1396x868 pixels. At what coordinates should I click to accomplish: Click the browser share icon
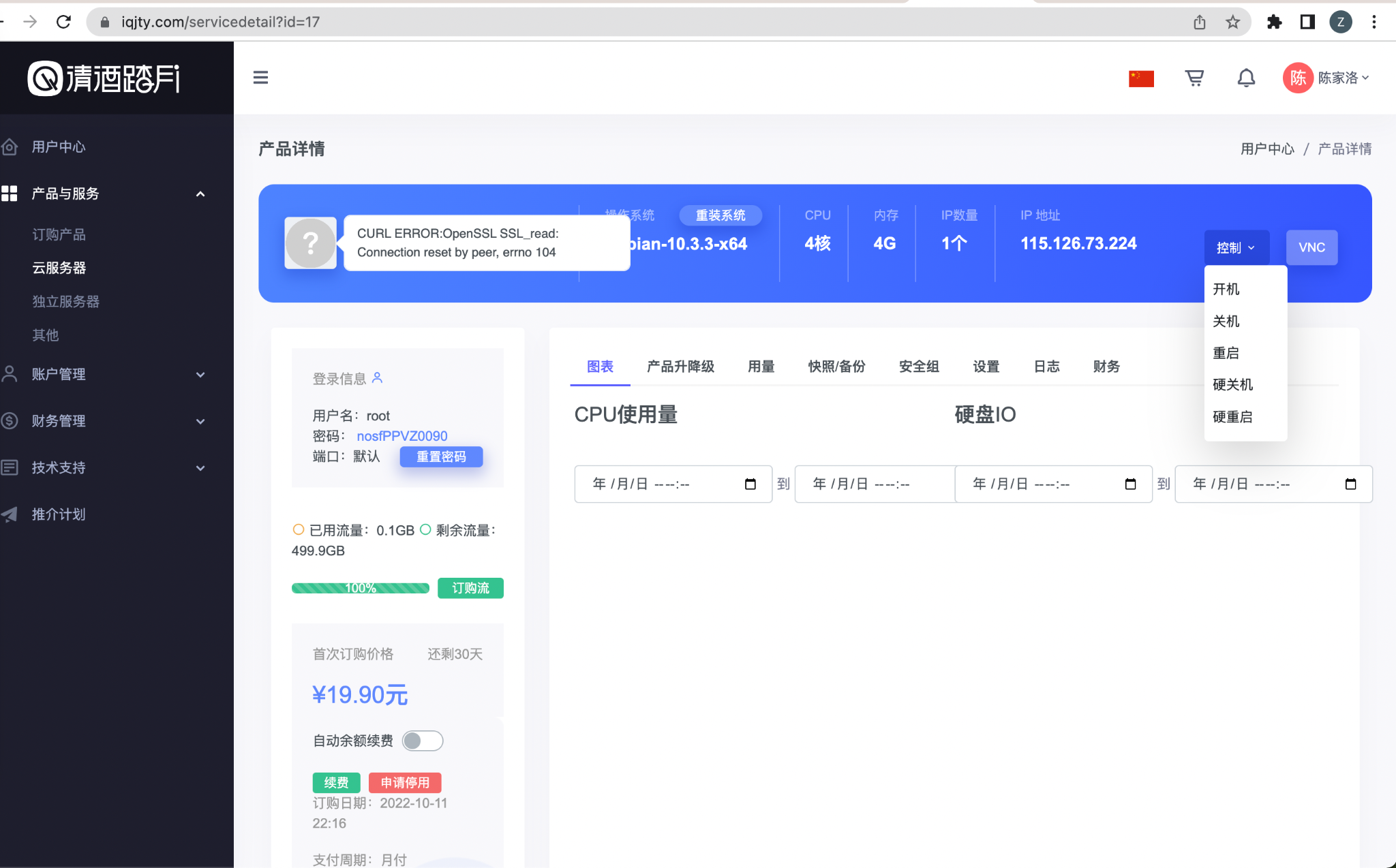(1200, 22)
